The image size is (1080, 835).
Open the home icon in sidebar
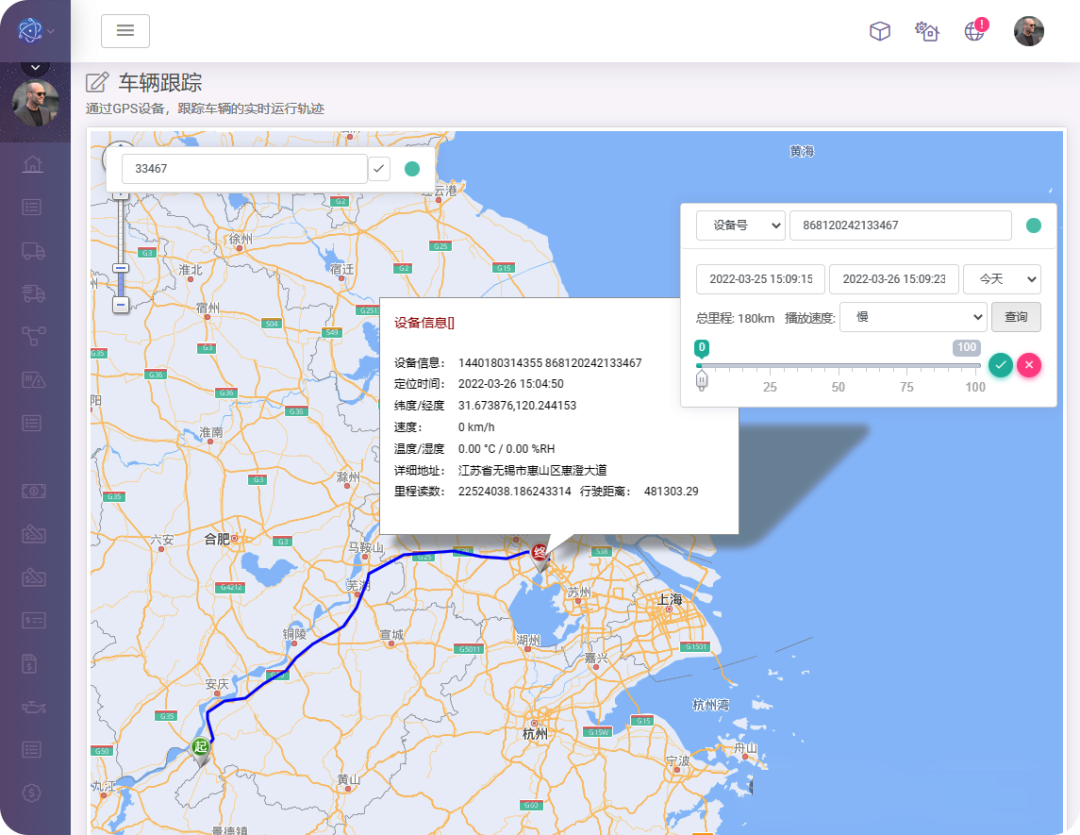[x=33, y=164]
